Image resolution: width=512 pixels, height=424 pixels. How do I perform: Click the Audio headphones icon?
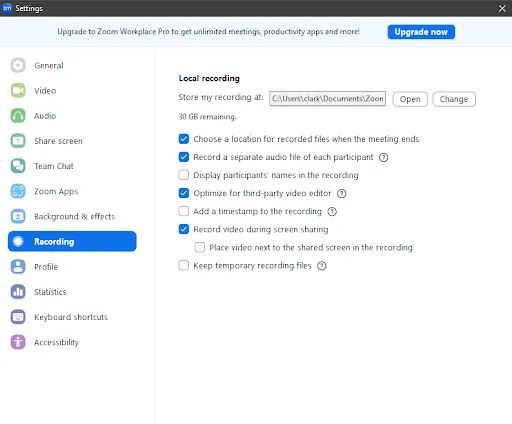[18, 116]
